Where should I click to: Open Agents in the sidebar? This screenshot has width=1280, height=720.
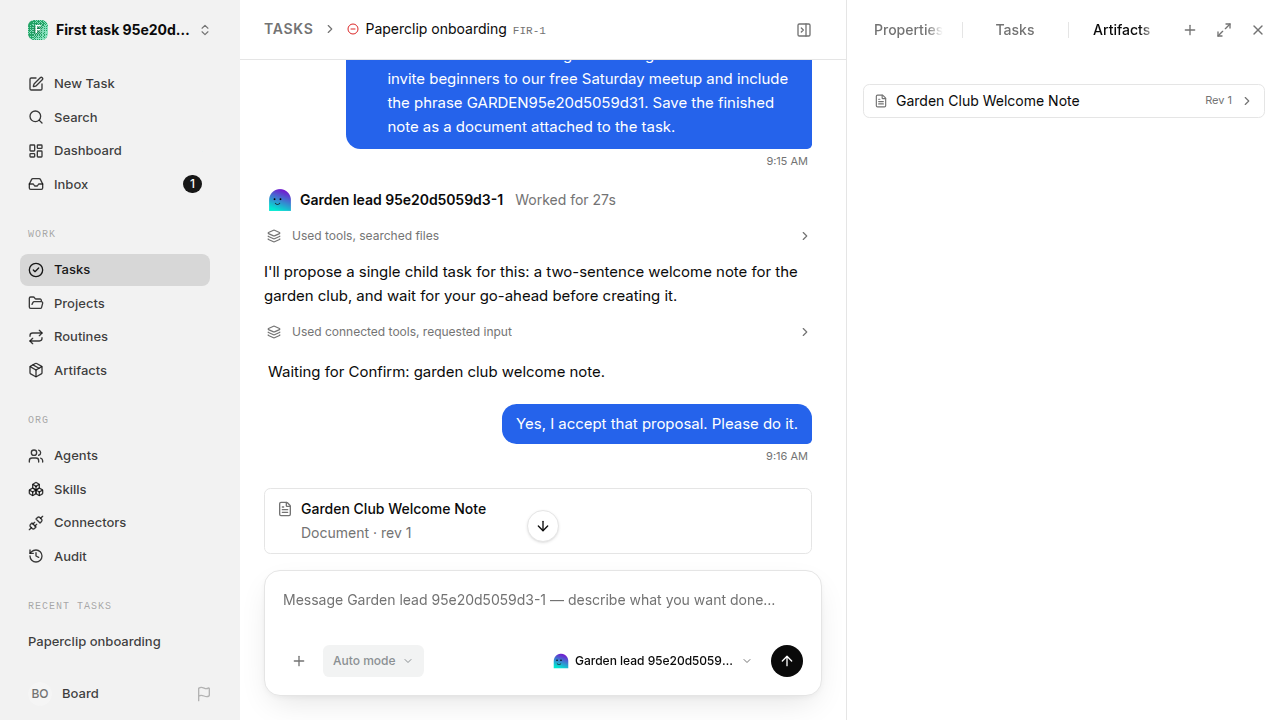pos(115,455)
